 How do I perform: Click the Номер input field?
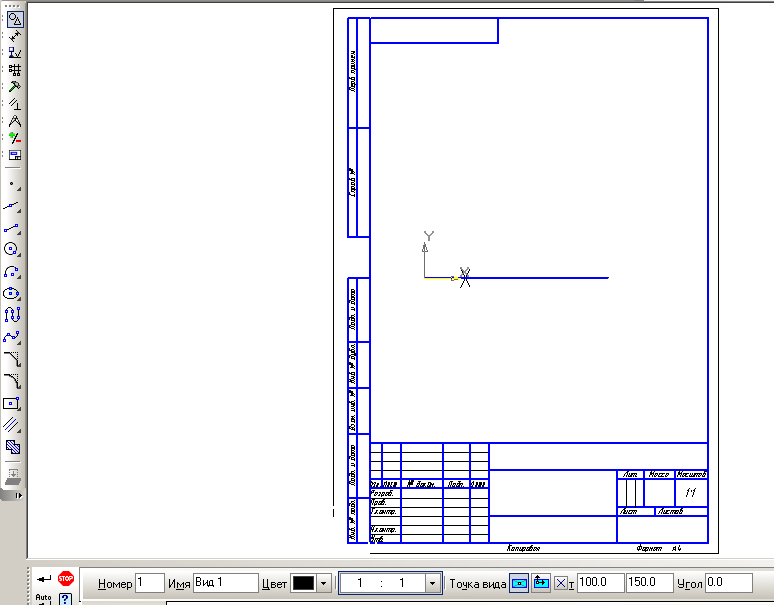click(150, 583)
